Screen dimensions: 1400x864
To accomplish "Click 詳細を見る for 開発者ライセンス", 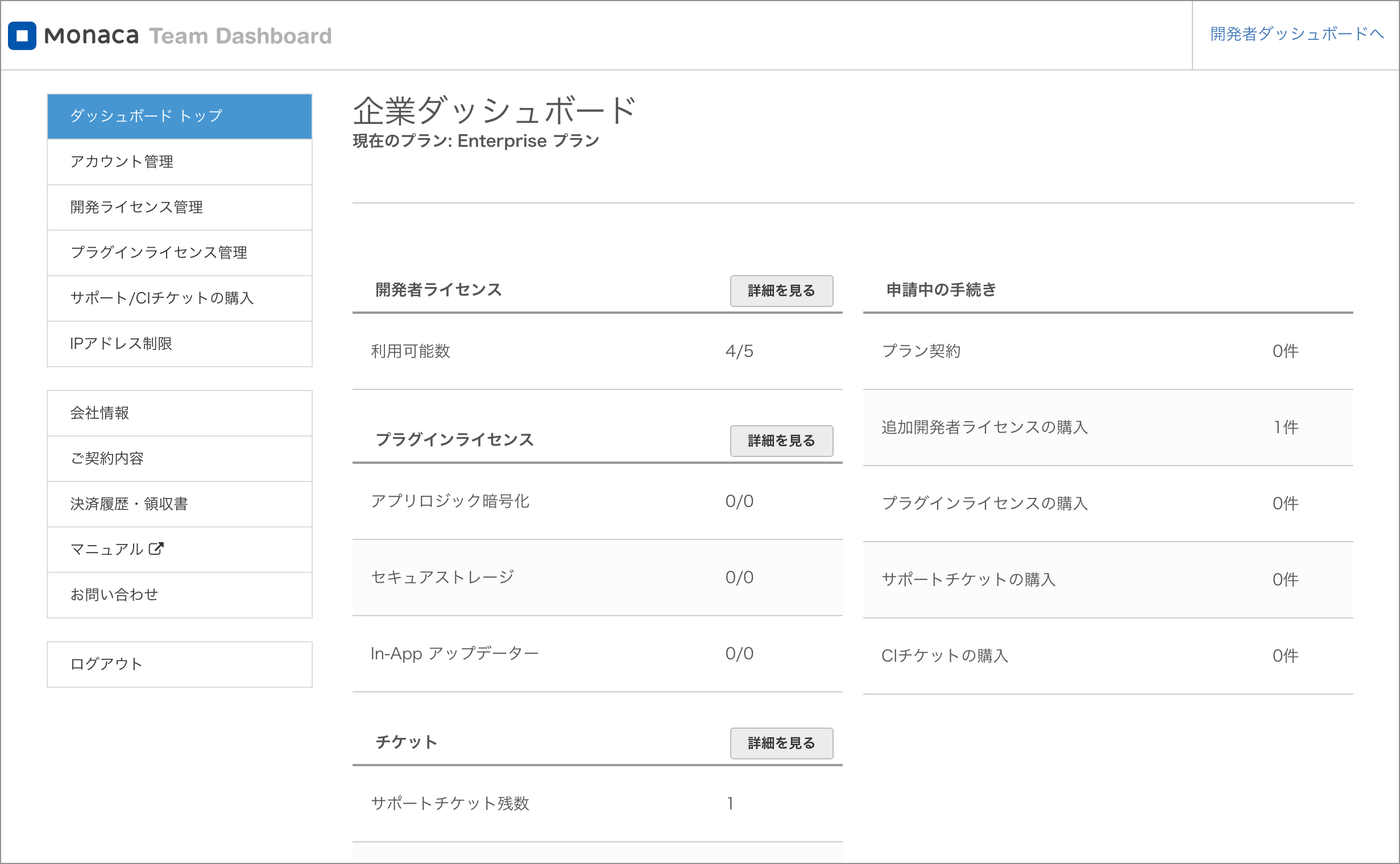I will [781, 291].
